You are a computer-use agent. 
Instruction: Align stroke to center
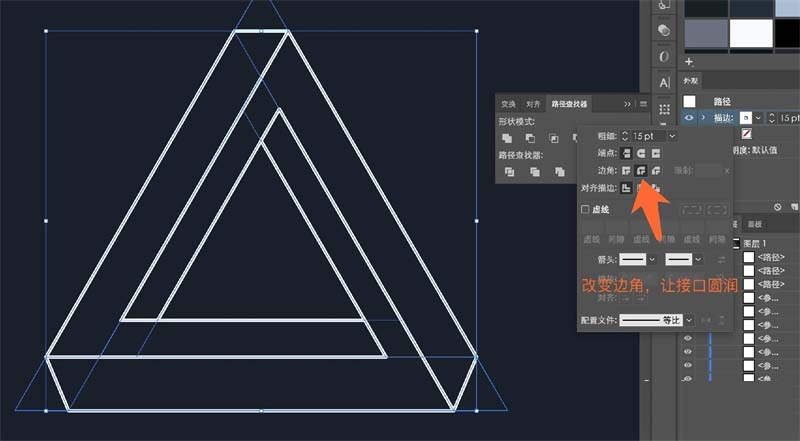coord(626,188)
